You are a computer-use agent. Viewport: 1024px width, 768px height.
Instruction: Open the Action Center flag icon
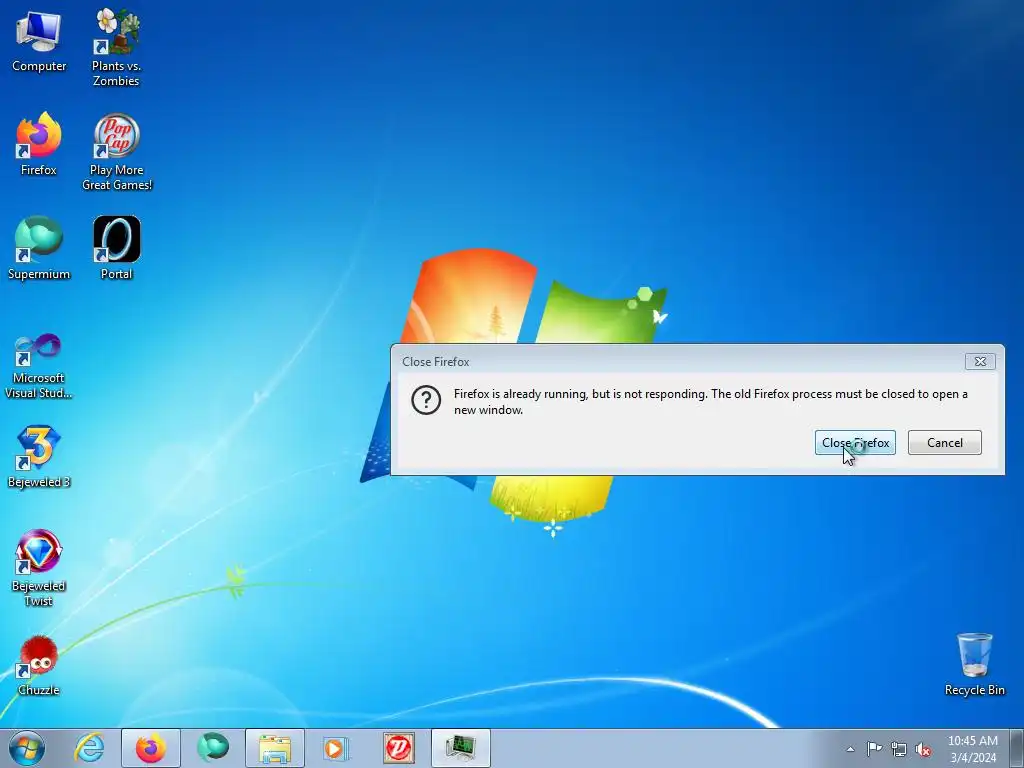click(874, 749)
